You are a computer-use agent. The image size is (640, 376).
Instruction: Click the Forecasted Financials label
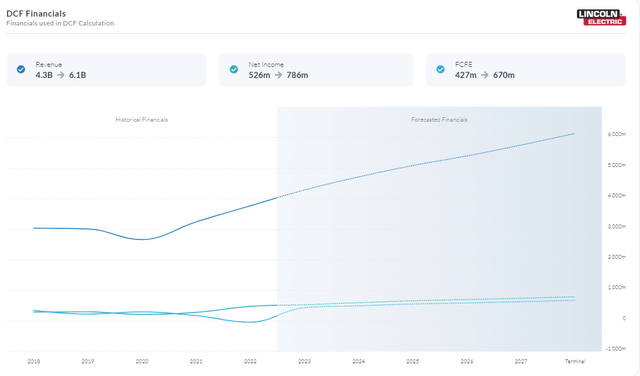click(439, 120)
